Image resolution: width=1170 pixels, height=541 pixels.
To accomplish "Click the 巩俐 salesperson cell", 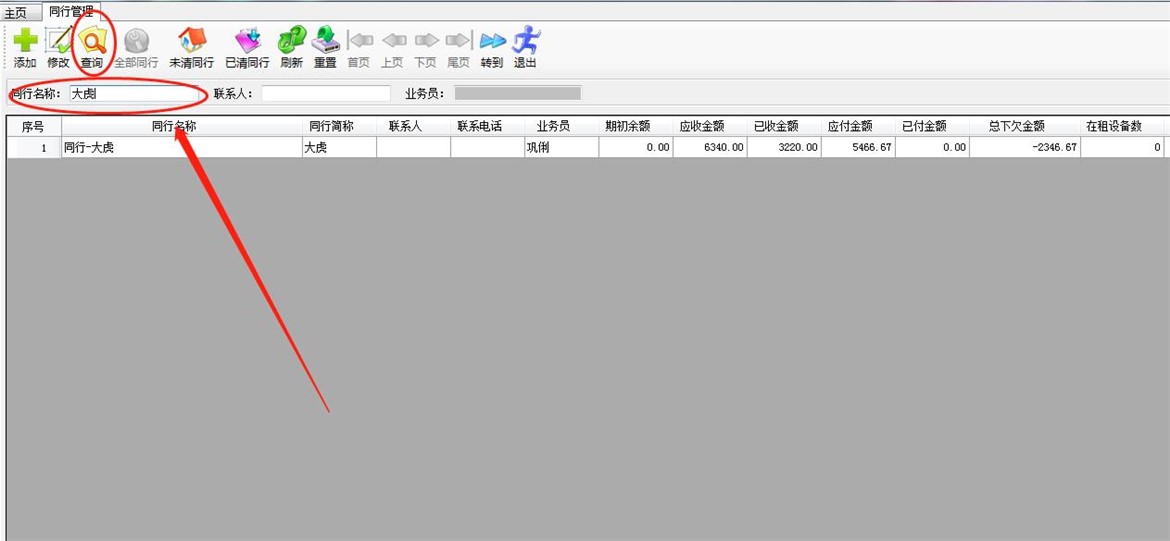I will (x=561, y=147).
